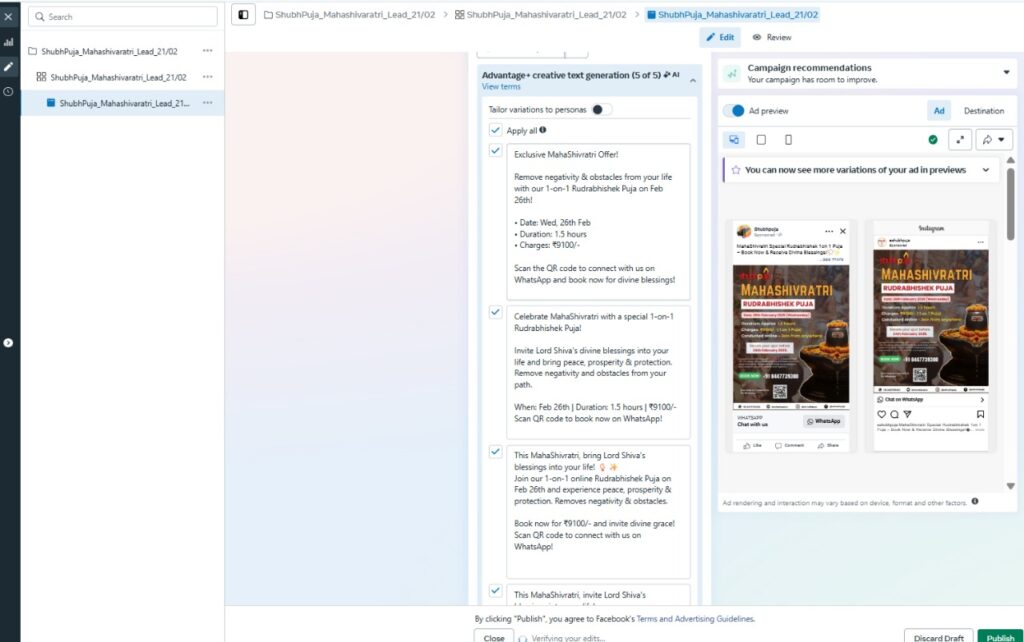Go to the ad set breadcrumb
The width and height of the screenshot is (1024, 642).
coord(541,14)
